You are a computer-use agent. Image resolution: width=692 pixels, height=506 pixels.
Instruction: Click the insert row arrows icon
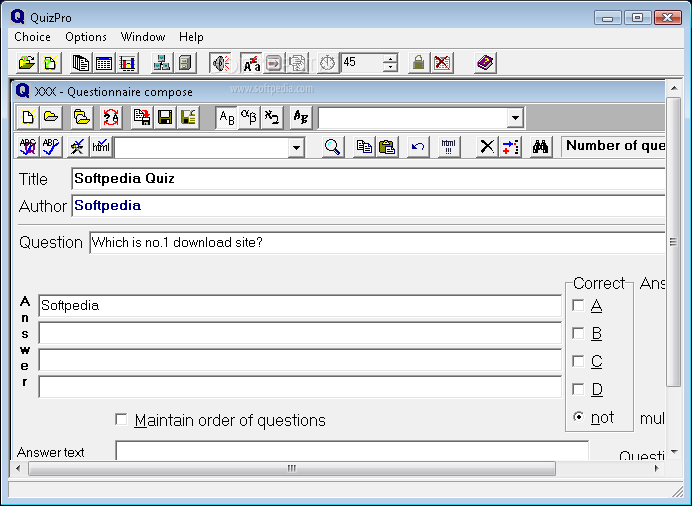pyautogui.click(x=510, y=146)
